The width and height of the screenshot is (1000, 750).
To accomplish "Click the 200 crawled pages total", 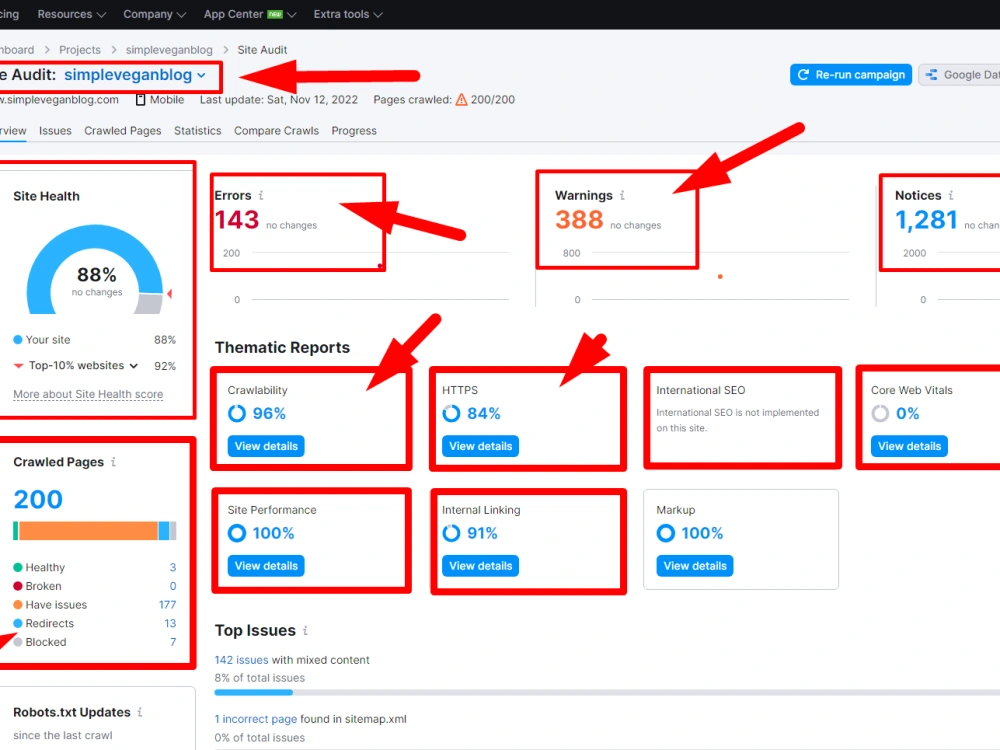I will point(38,499).
